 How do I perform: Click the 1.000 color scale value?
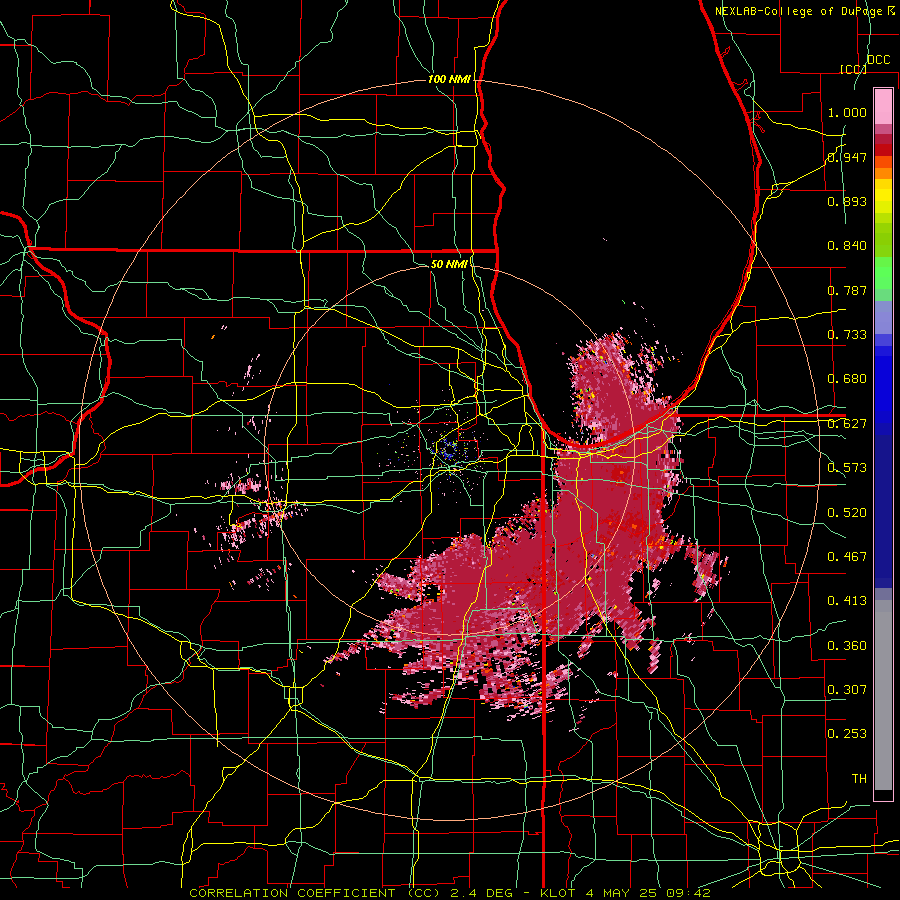tap(847, 112)
